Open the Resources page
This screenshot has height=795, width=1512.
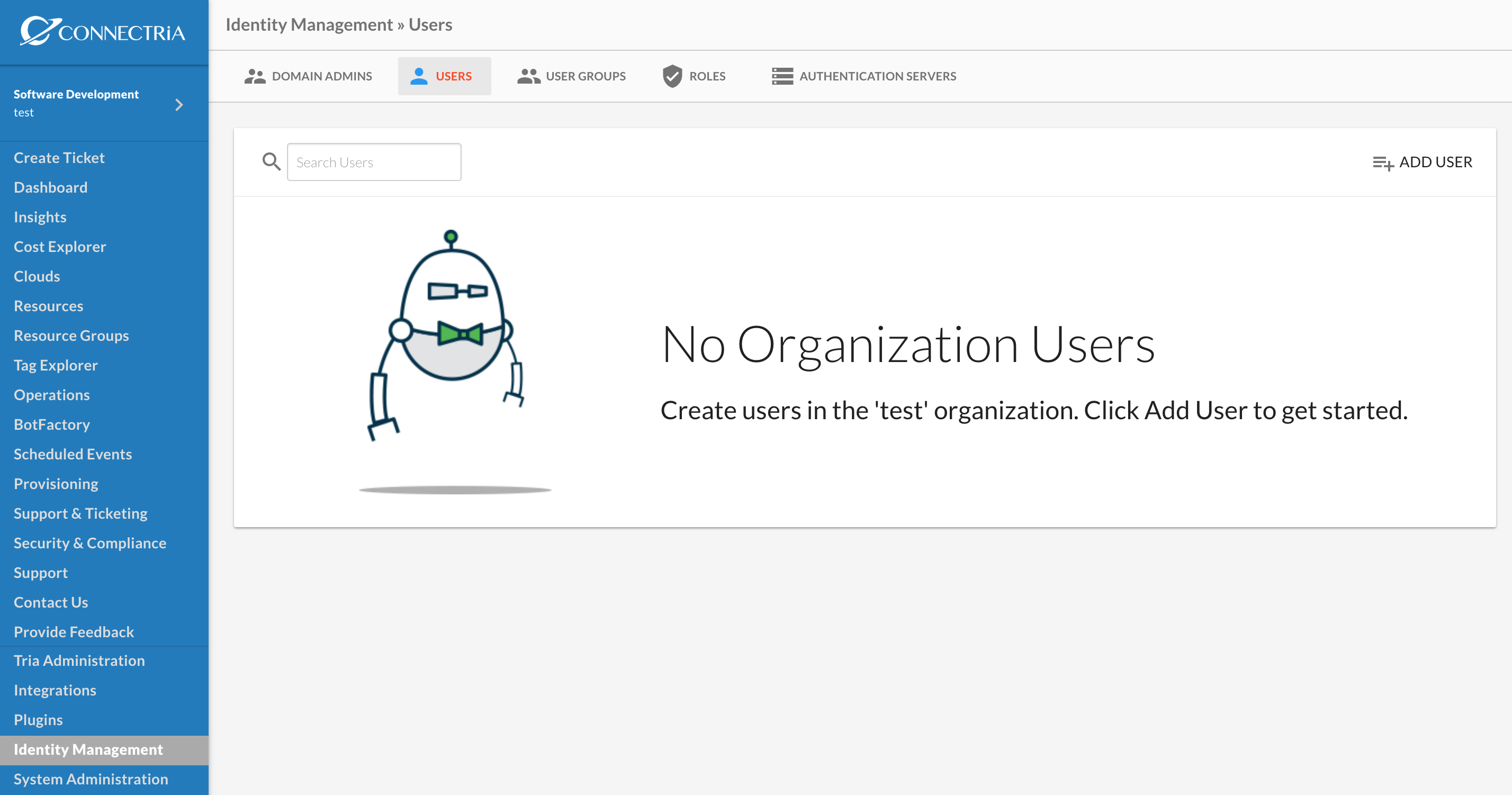(48, 306)
